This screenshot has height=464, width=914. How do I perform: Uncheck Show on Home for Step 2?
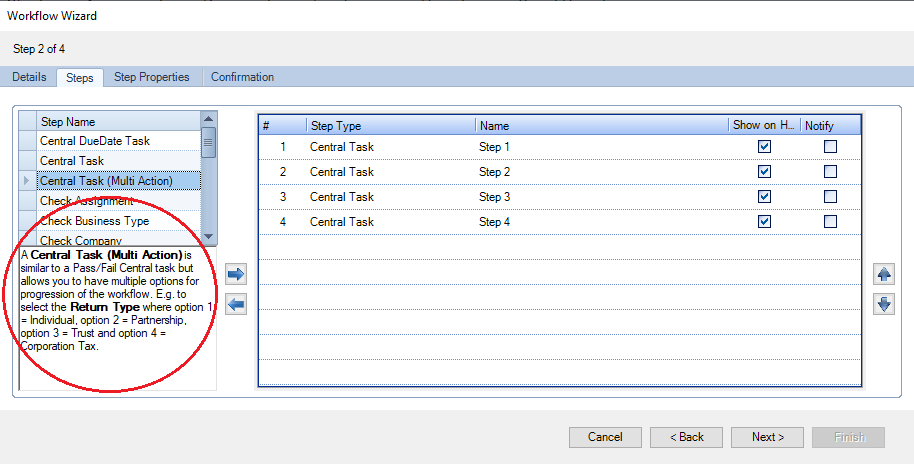pos(764,171)
